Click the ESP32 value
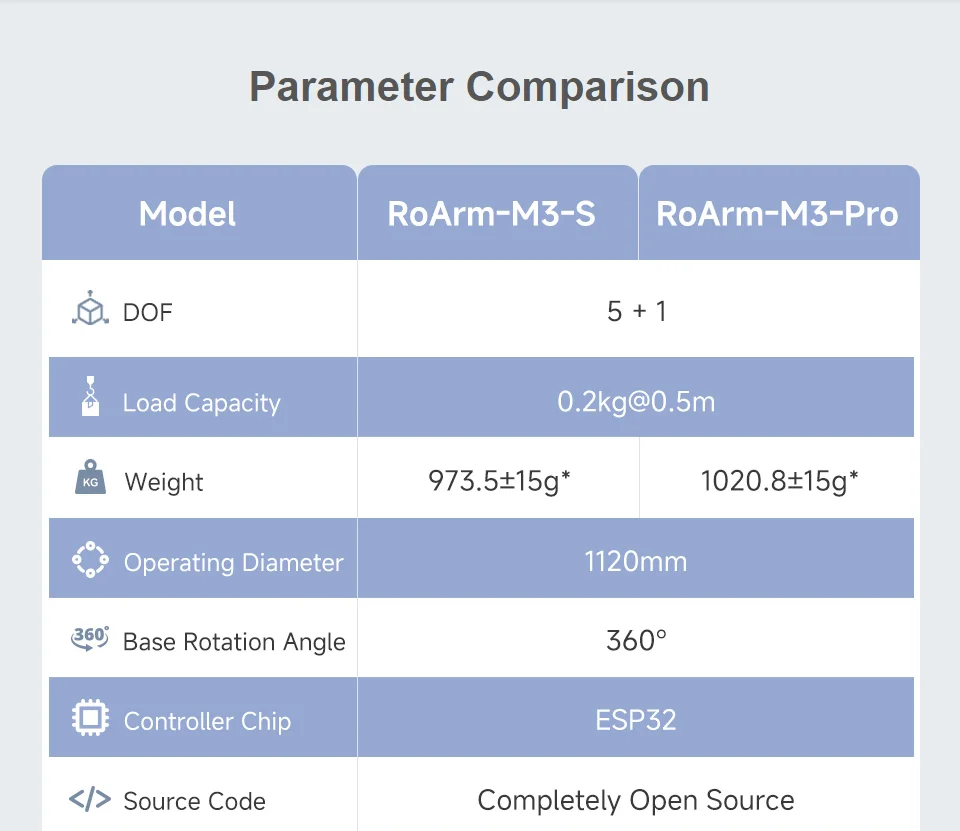 point(636,720)
